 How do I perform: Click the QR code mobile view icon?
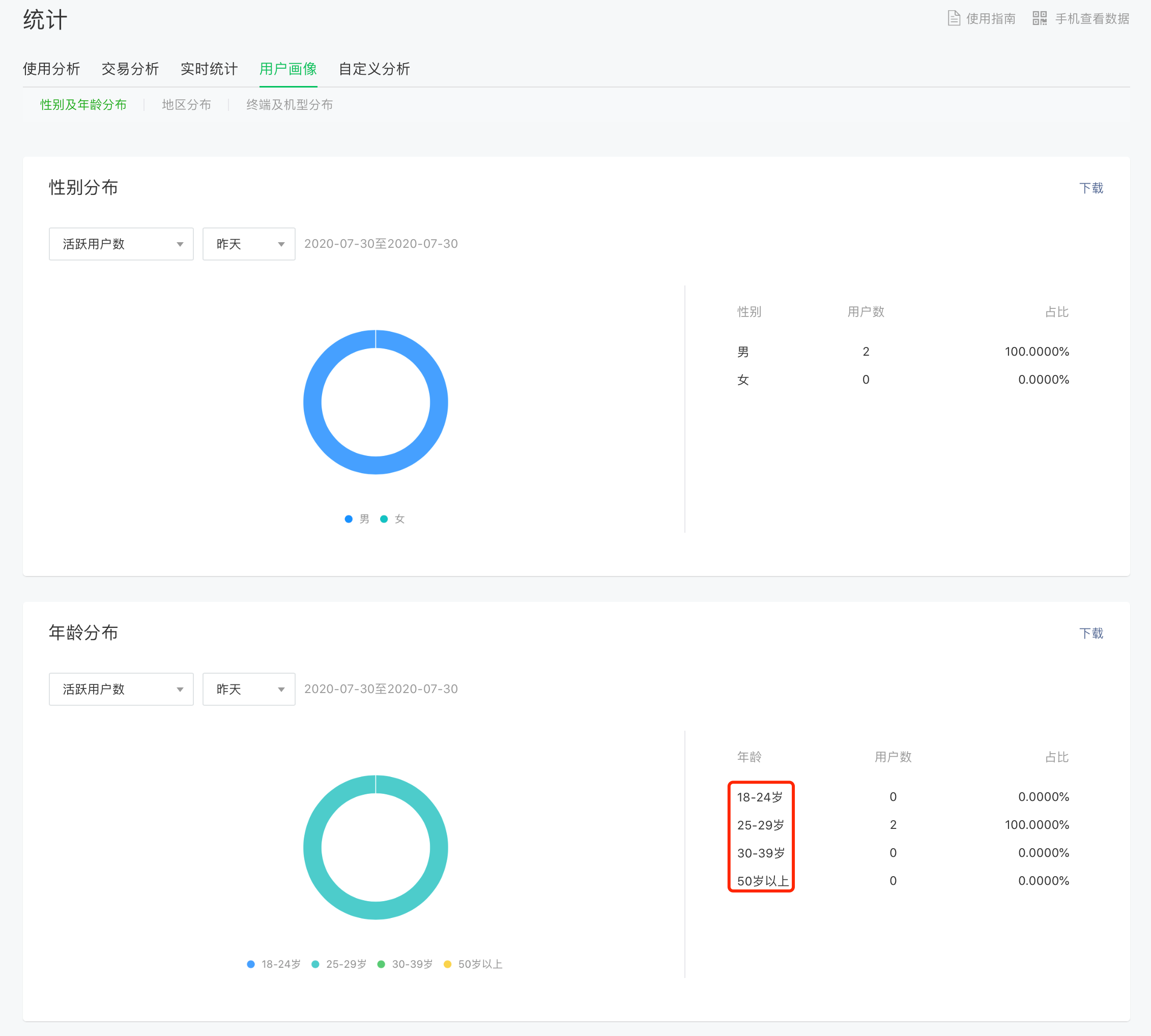point(1040,18)
